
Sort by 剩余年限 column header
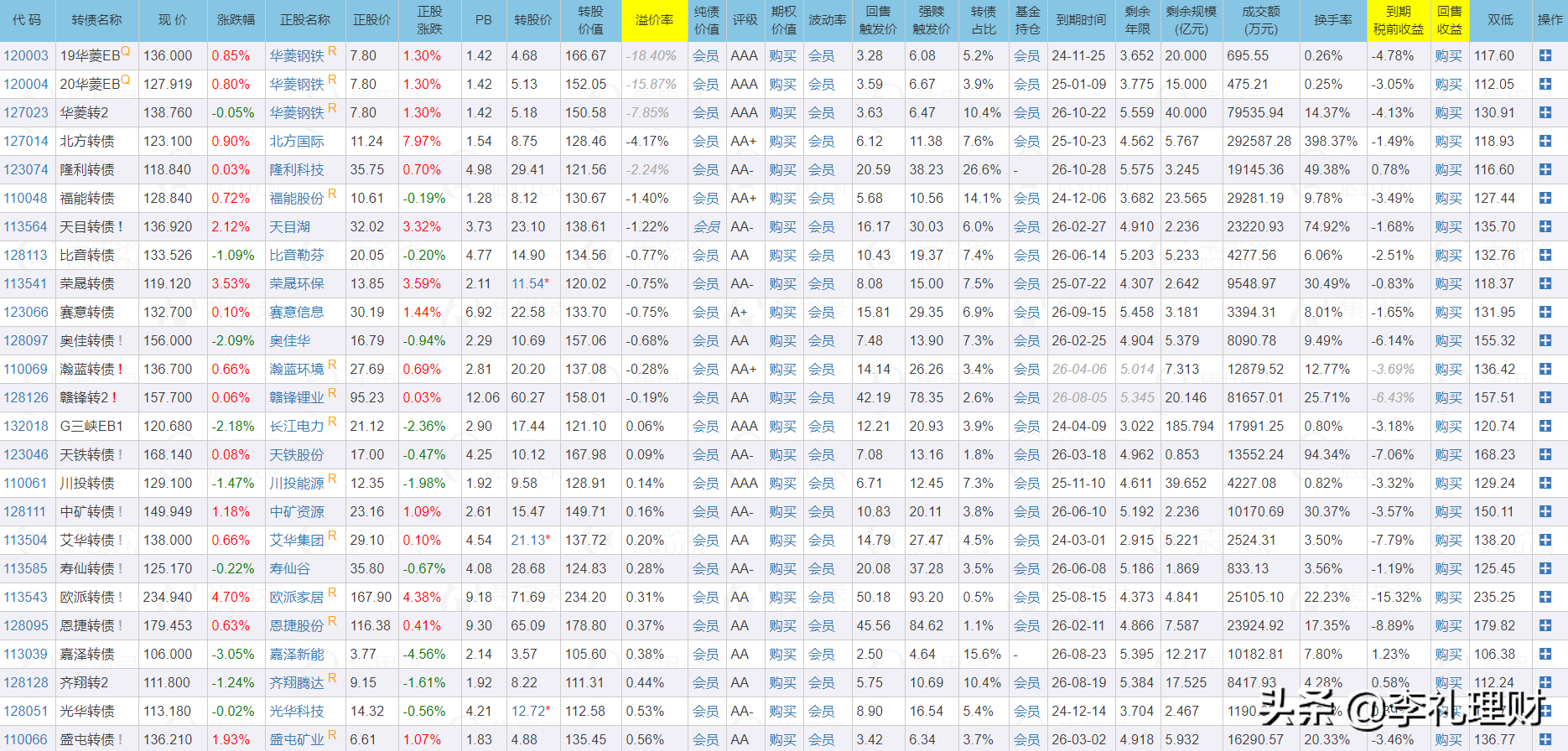1137,20
